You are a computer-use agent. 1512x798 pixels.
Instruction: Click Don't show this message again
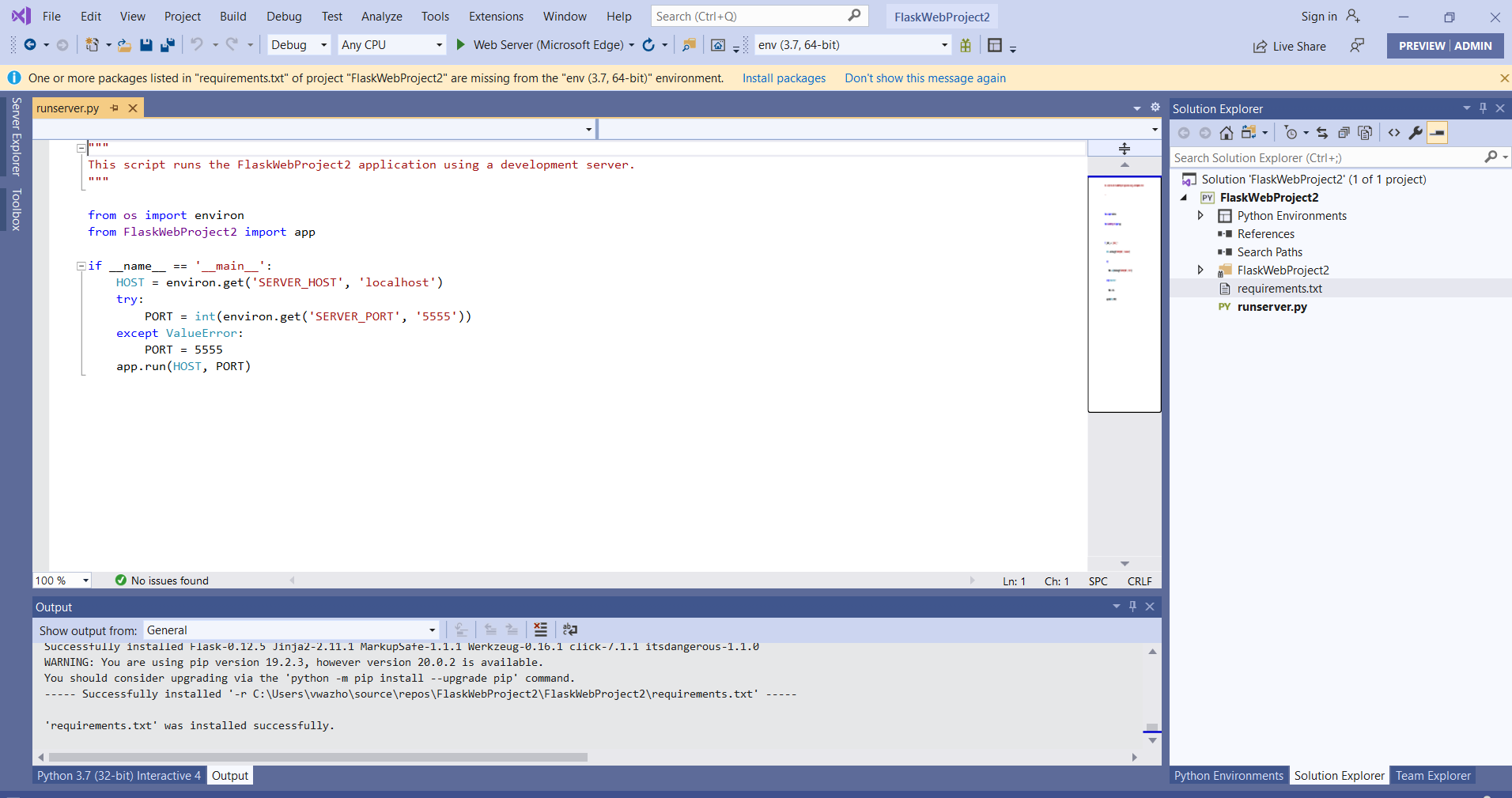pos(925,78)
